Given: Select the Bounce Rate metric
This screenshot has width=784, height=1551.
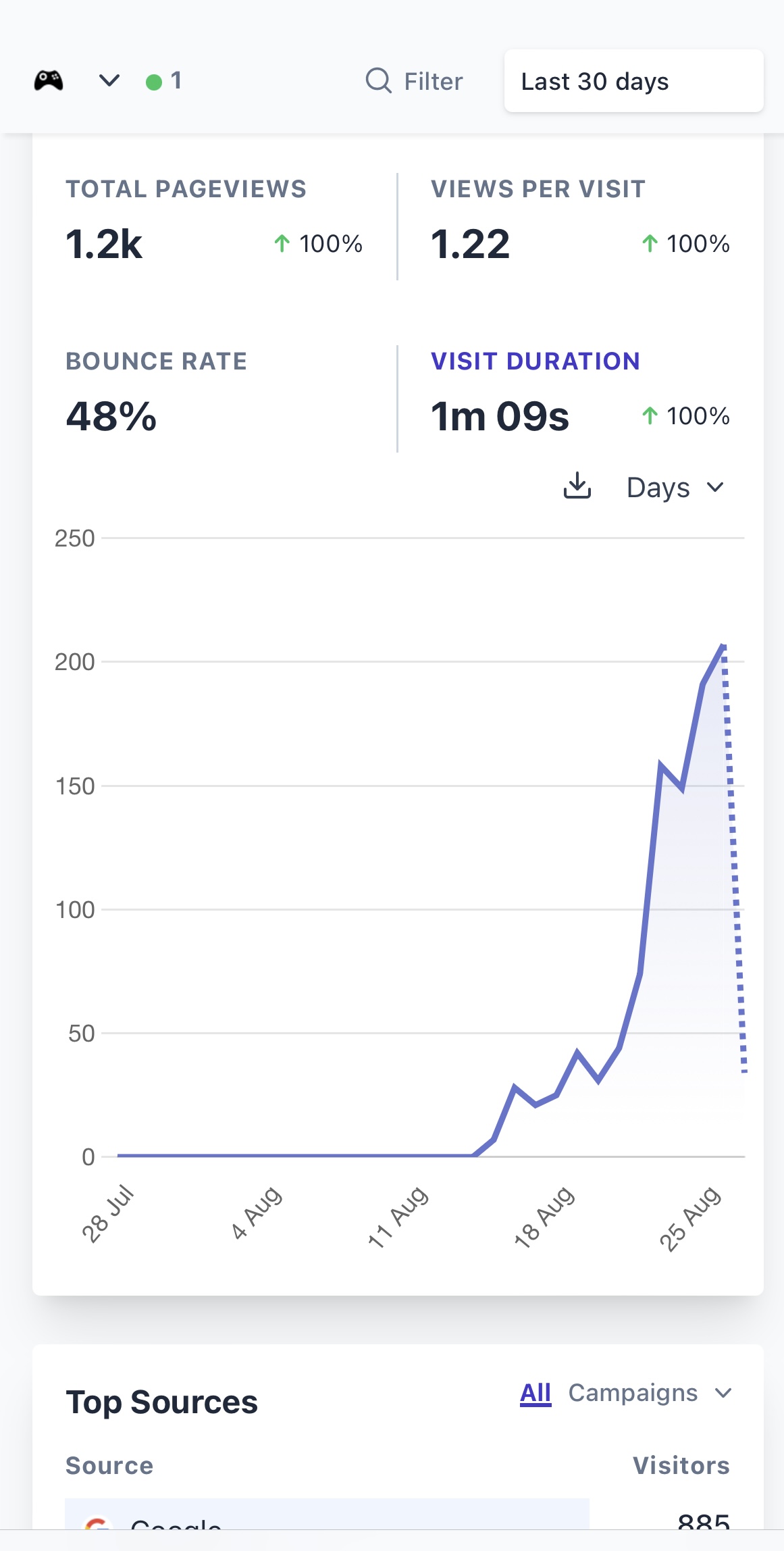Looking at the screenshot, I should [214, 392].
